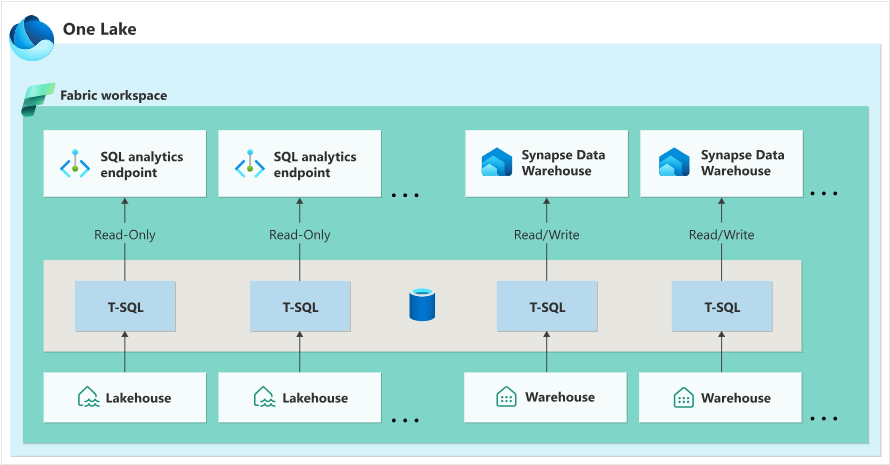Click T-SQL box above the leftmost Lakehouse
890x465 pixels.
point(125,307)
